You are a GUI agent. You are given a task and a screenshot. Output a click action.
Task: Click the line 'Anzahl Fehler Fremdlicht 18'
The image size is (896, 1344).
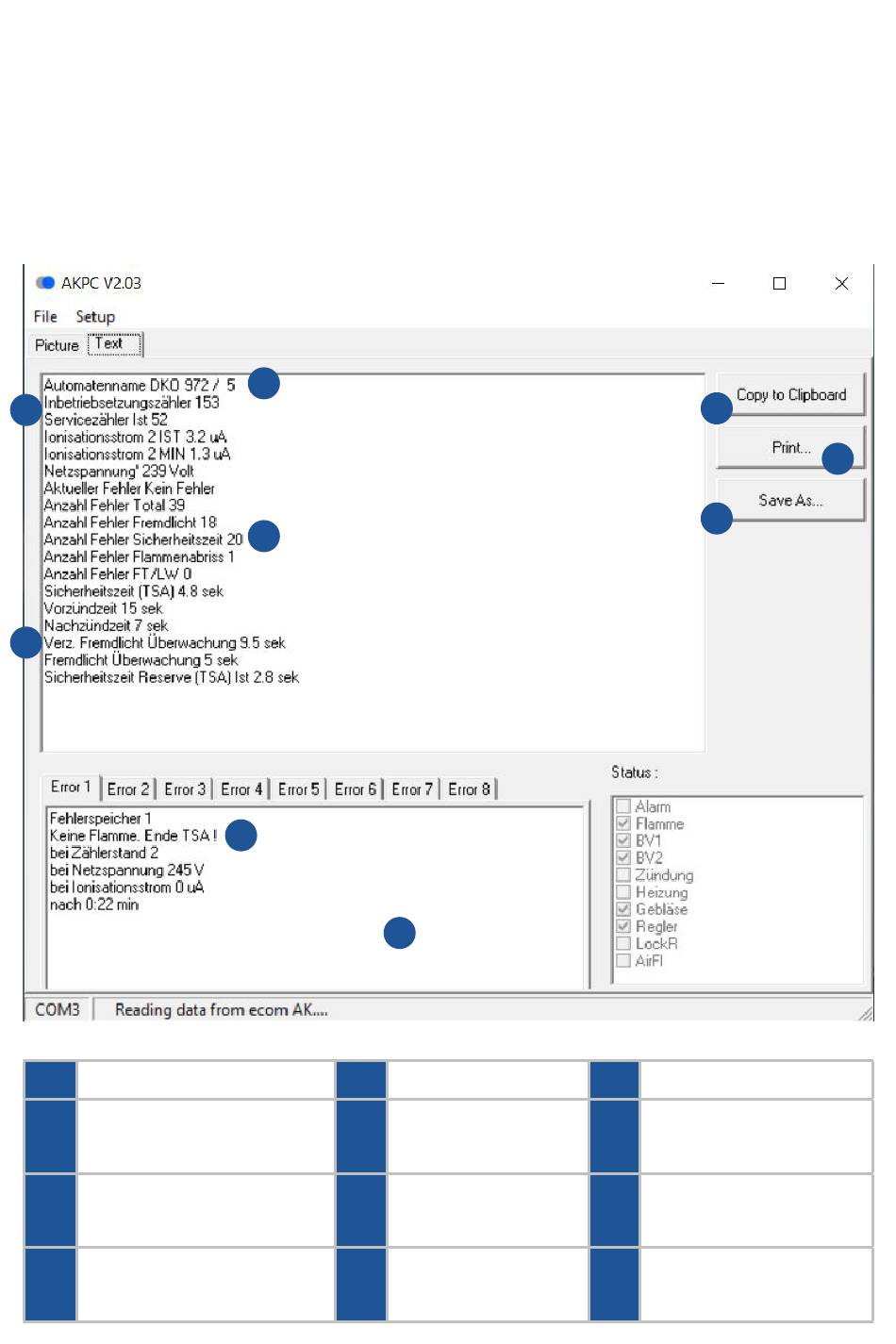(130, 523)
